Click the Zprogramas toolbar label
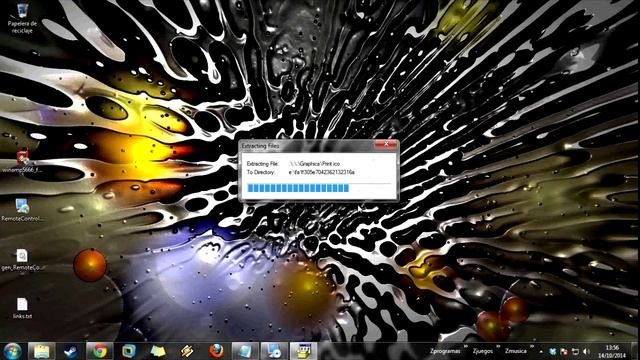This screenshot has height=360, width=640. pyautogui.click(x=445, y=351)
